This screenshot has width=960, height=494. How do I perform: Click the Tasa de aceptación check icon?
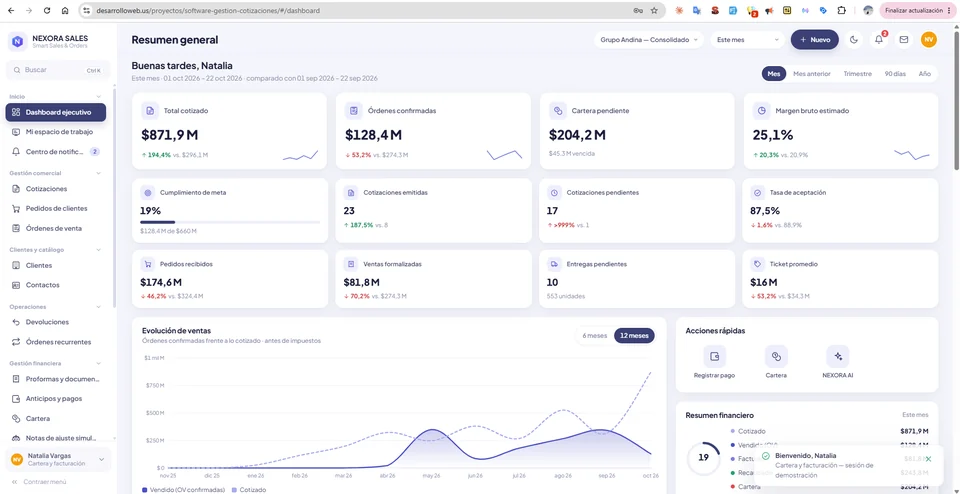(x=757, y=192)
